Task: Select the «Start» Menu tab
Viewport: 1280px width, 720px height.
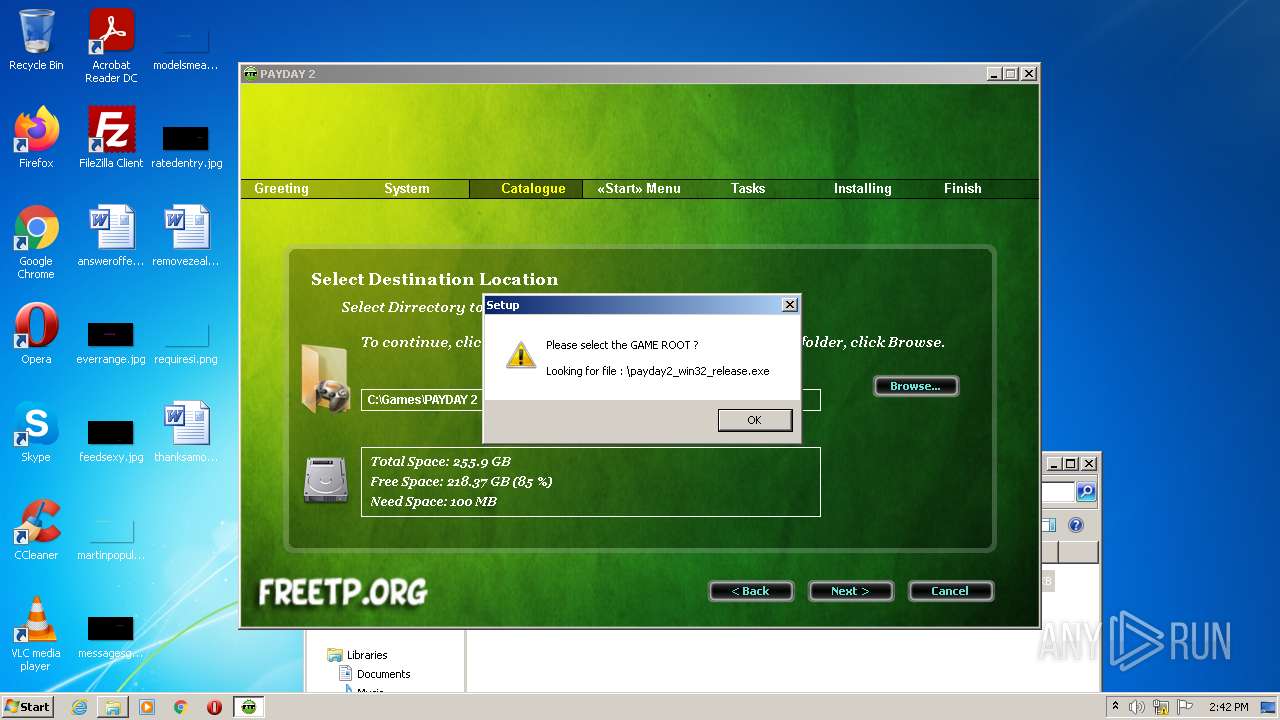Action: (x=639, y=188)
